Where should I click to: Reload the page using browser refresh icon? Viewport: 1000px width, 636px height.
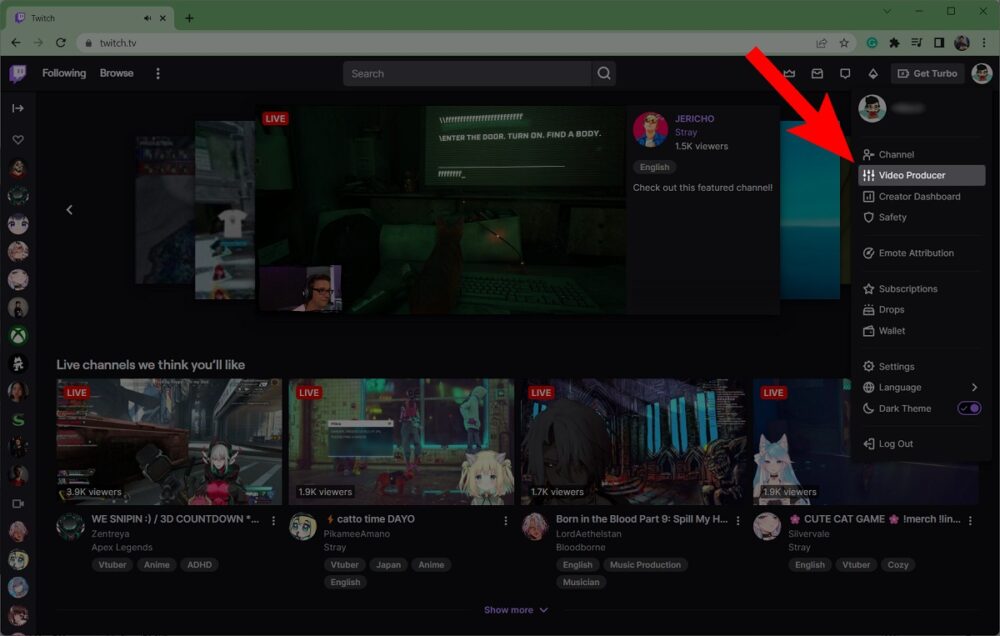(62, 42)
